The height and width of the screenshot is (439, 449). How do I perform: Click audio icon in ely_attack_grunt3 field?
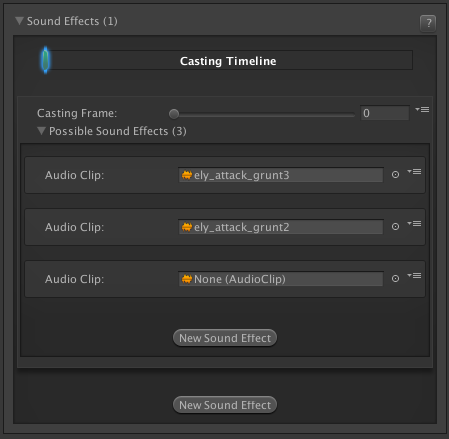click(187, 175)
